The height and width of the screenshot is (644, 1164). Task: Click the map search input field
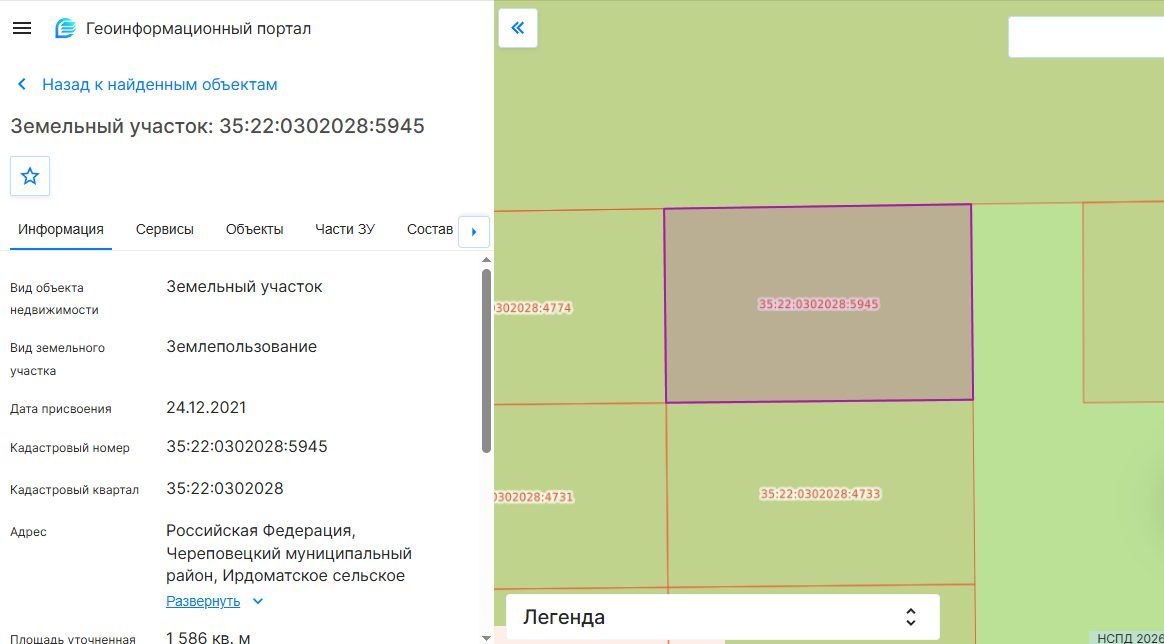1086,36
